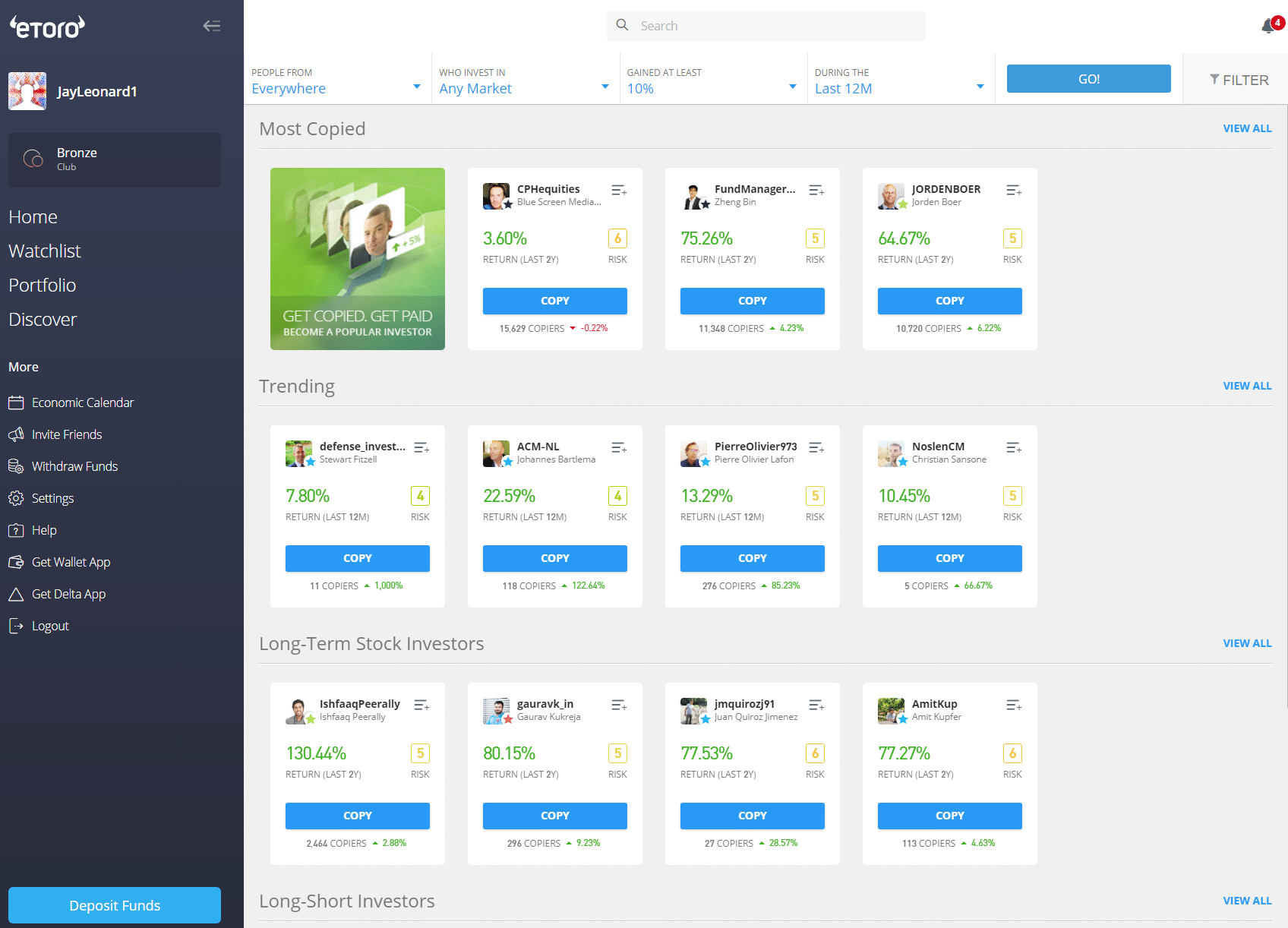Add JORDENBOER to watchlist via list icon

click(1014, 190)
